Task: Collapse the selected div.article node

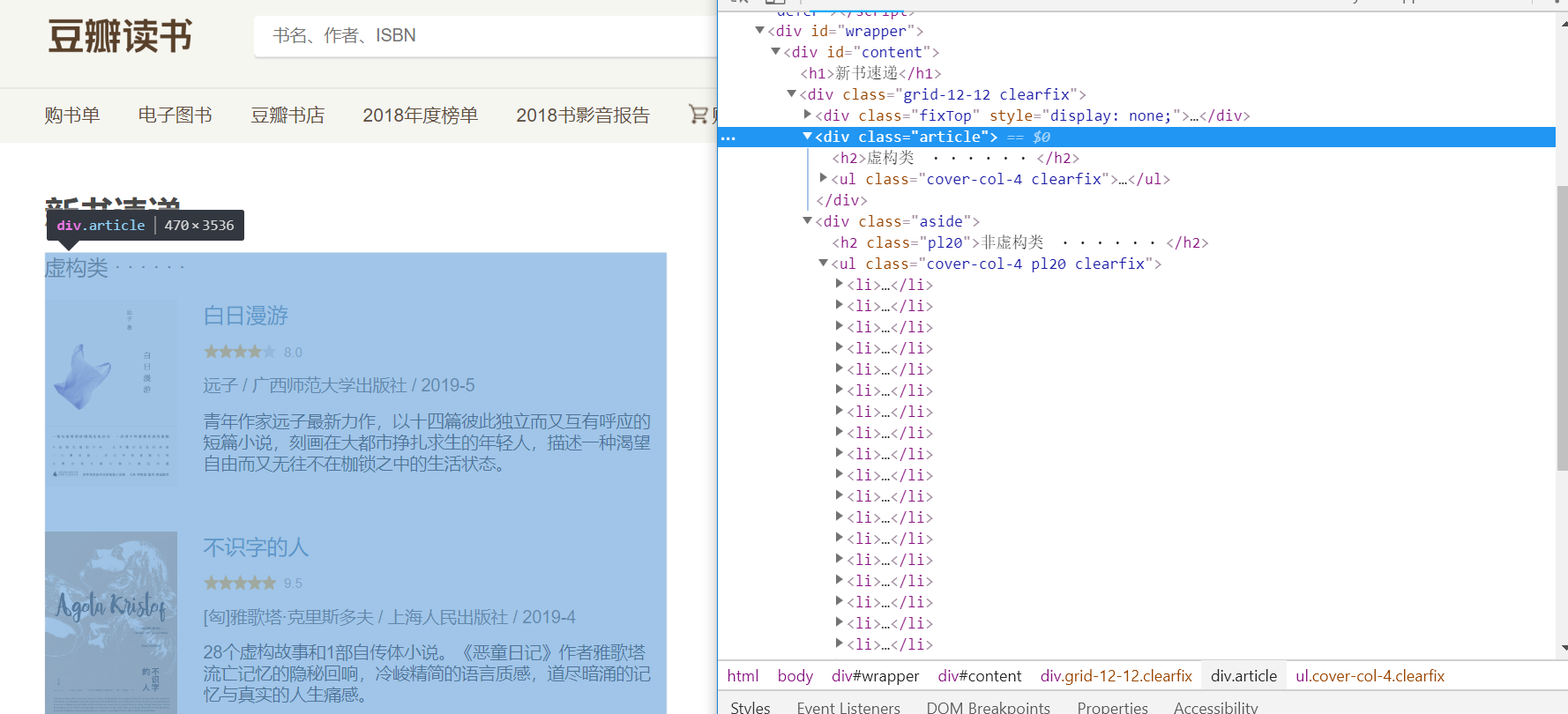Action: point(807,137)
